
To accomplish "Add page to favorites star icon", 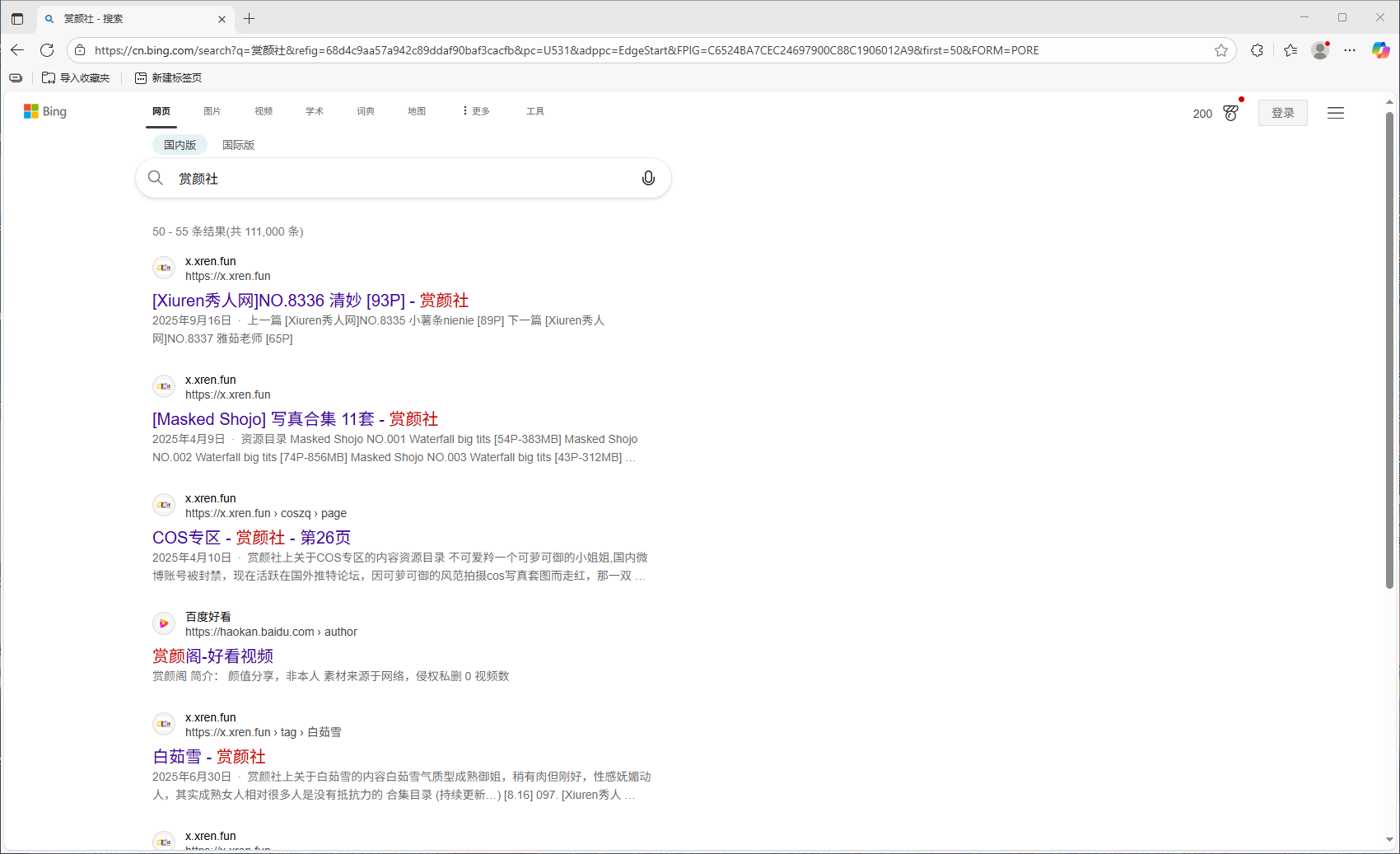I will [x=1220, y=50].
